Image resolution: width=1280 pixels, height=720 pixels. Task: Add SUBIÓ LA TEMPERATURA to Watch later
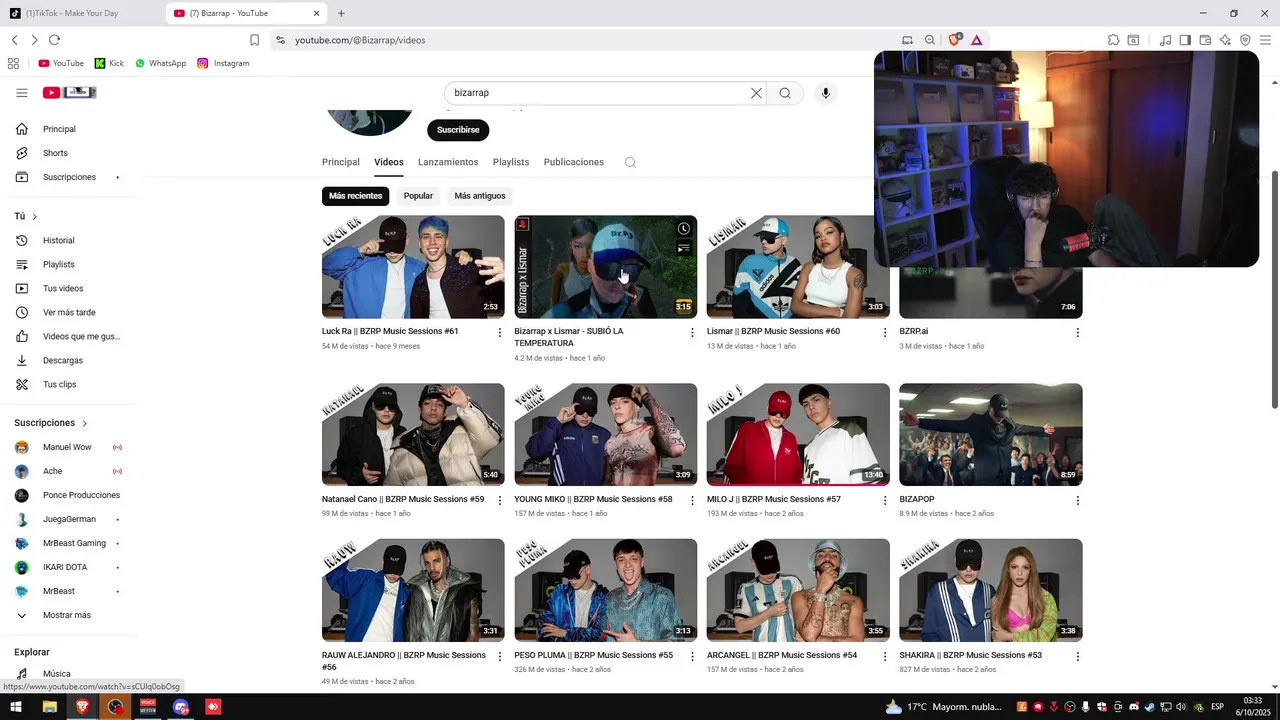click(x=683, y=228)
